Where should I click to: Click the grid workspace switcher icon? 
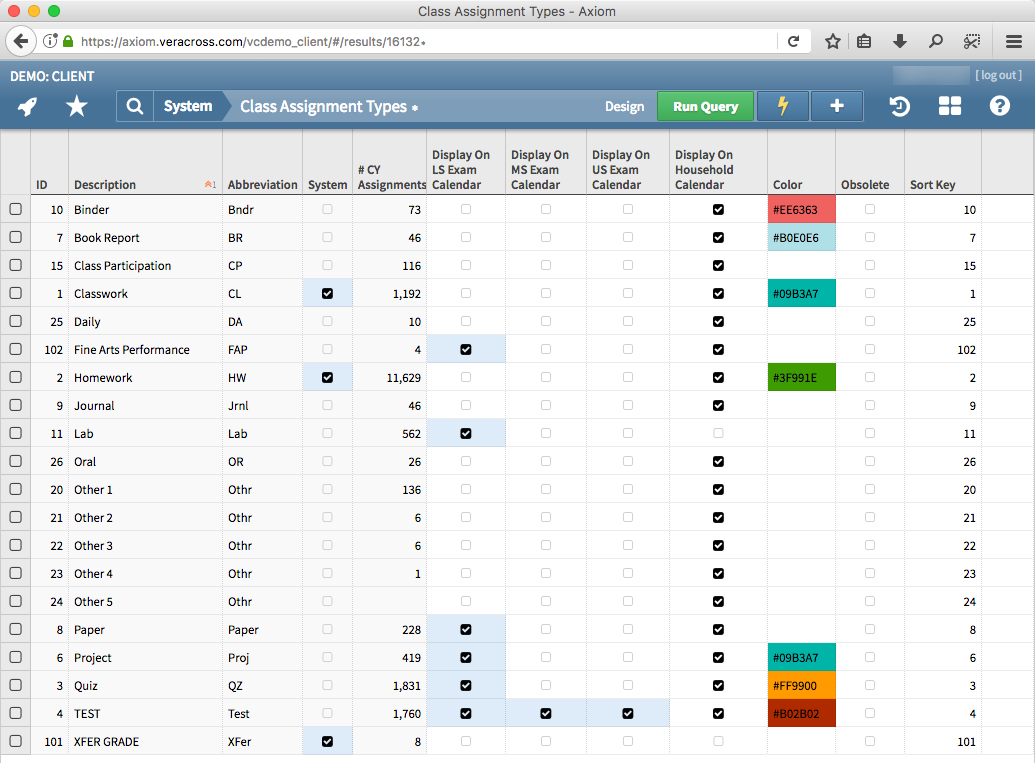[x=949, y=105]
